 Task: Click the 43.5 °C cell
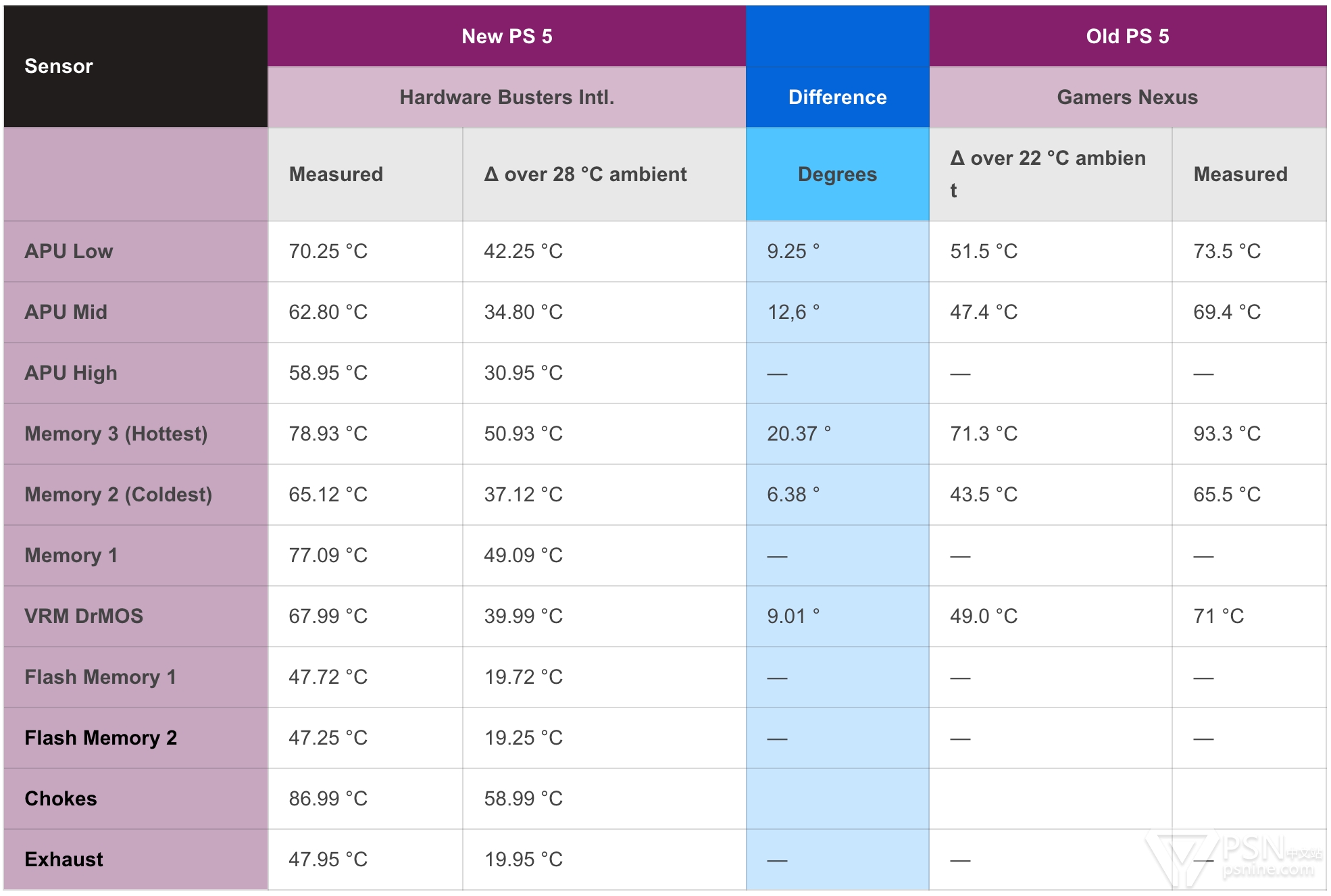1051,495
